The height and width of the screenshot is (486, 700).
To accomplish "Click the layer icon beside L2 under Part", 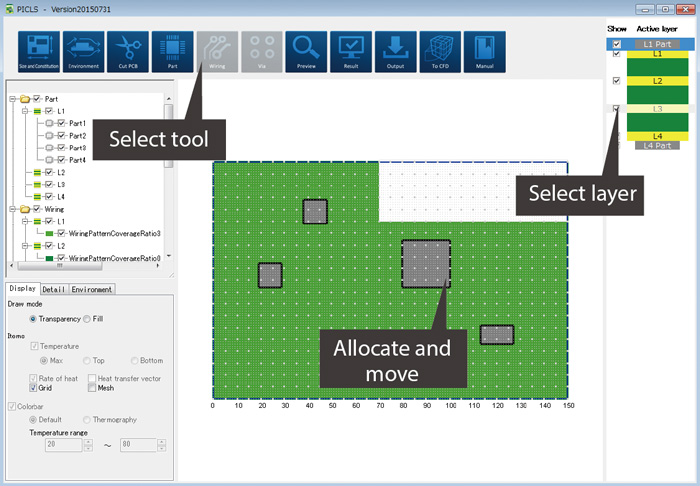I will (38, 172).
